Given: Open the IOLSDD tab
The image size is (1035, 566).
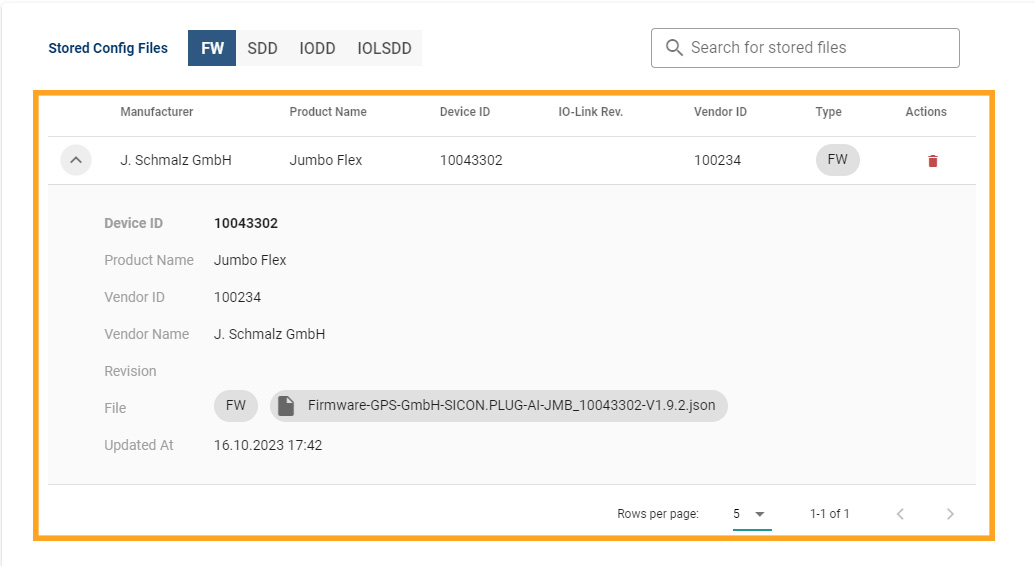Looking at the screenshot, I should tap(384, 48).
